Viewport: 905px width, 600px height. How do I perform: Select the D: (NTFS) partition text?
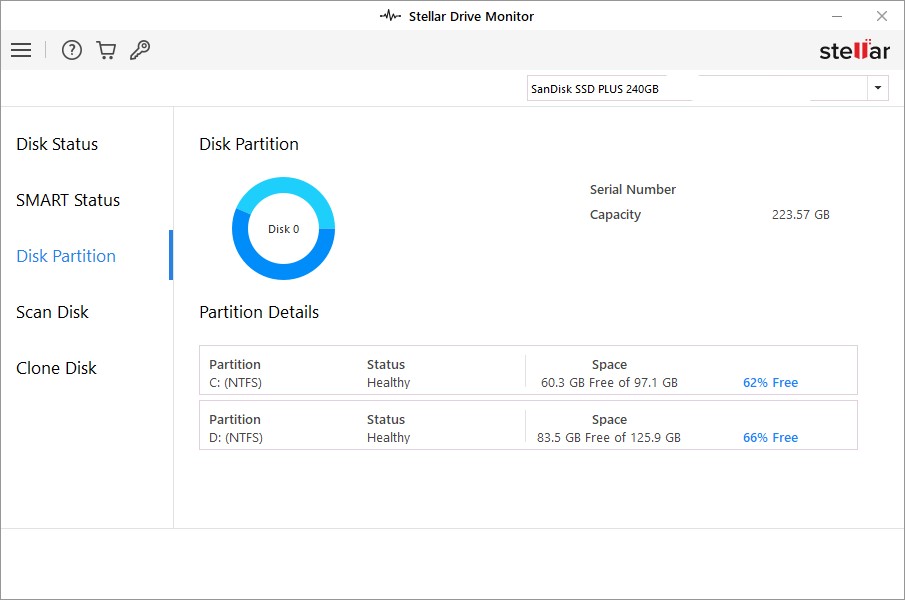coord(235,437)
